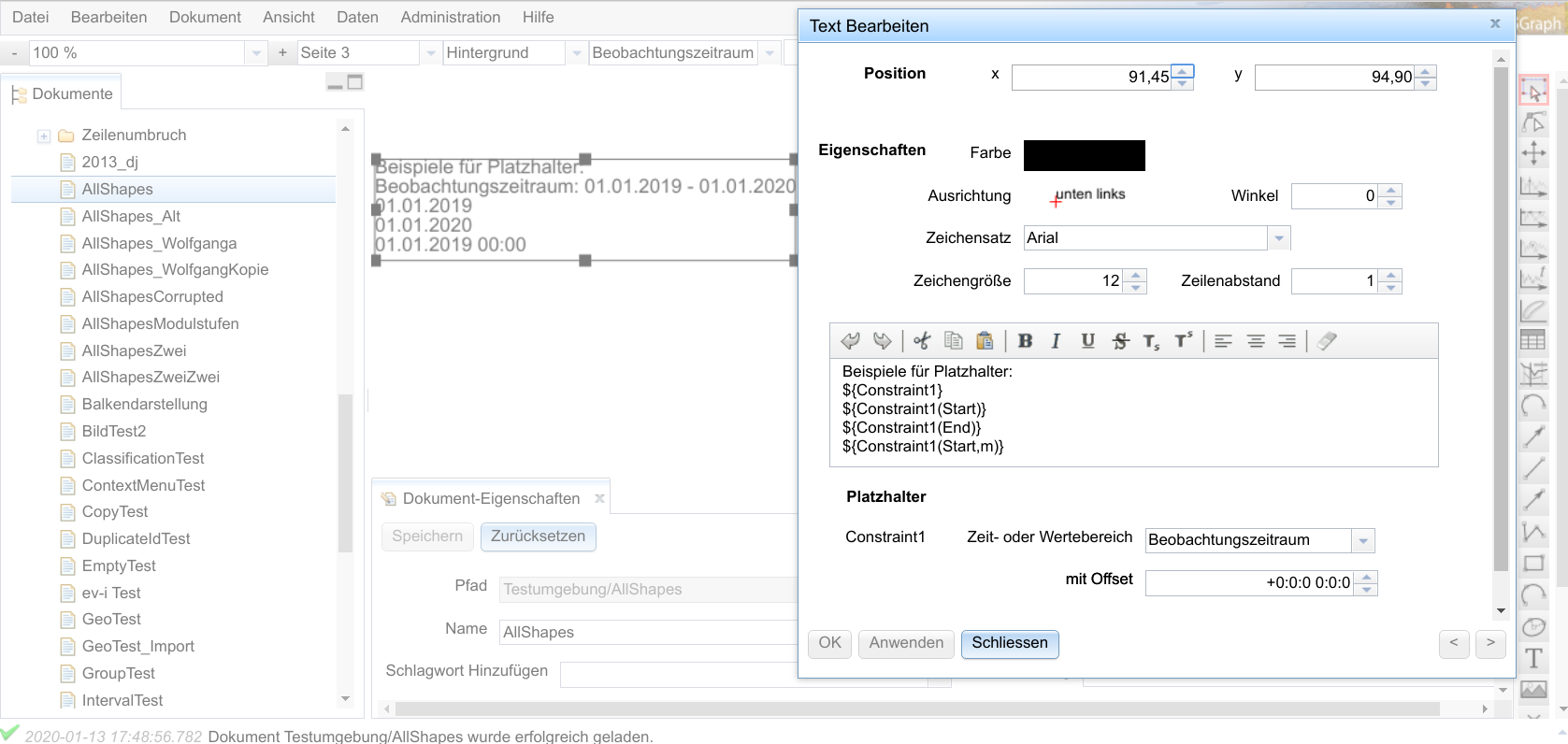The height and width of the screenshot is (744, 1568).
Task: Switch to the Dokumente tab
Action: pos(62,93)
